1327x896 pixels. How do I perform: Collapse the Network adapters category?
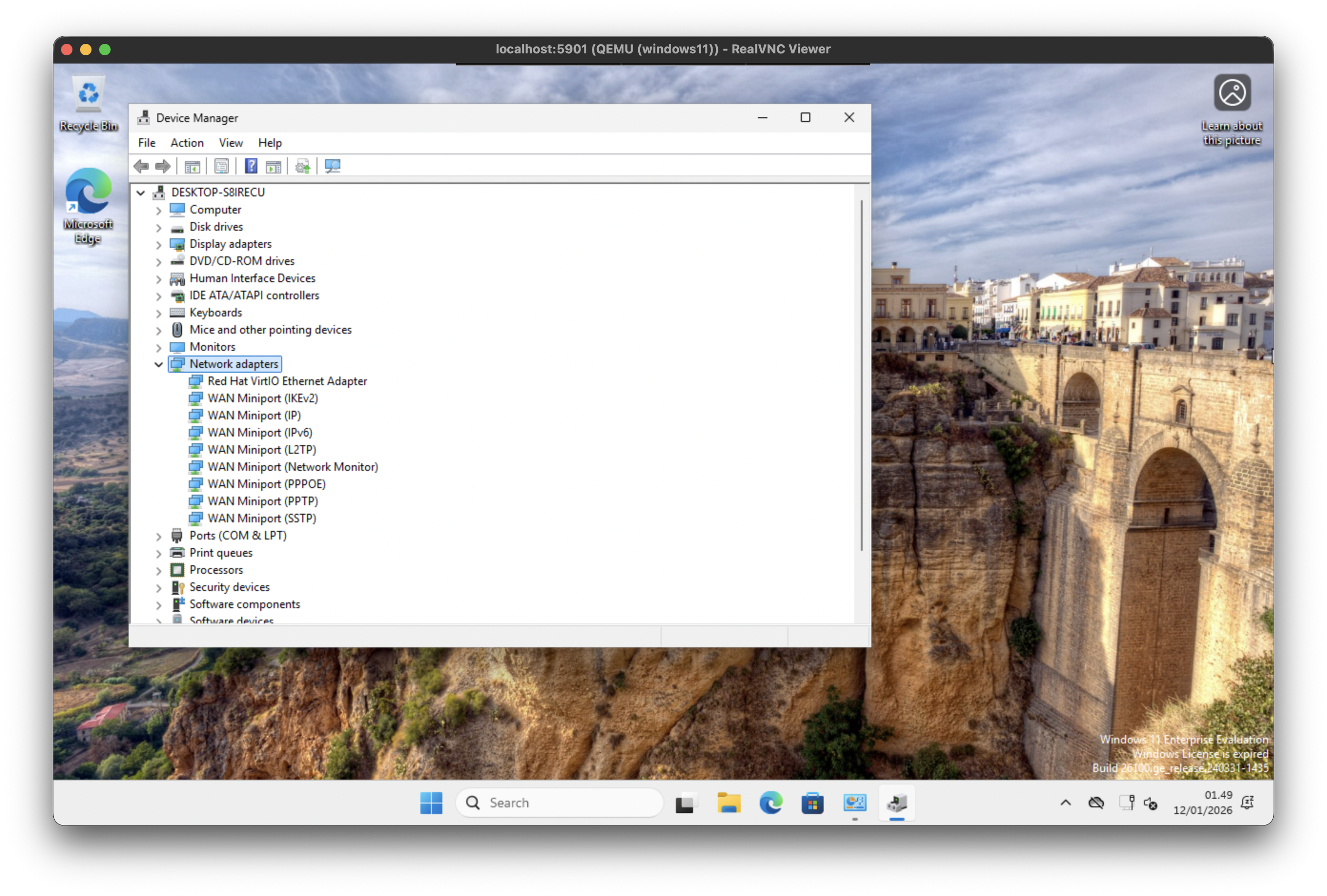pyautogui.click(x=159, y=364)
